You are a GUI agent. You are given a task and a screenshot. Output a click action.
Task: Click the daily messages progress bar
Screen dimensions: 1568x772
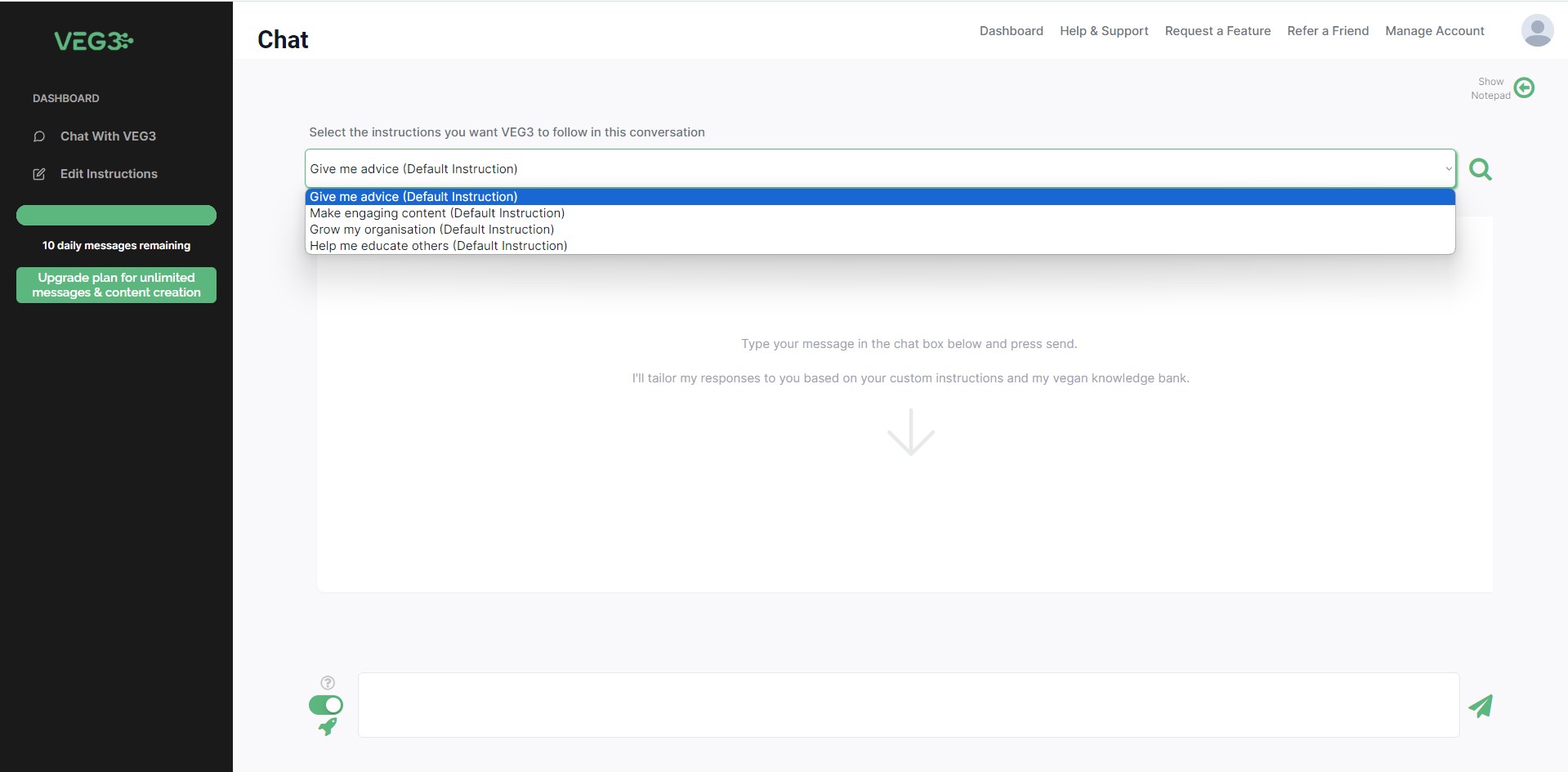tap(116, 215)
